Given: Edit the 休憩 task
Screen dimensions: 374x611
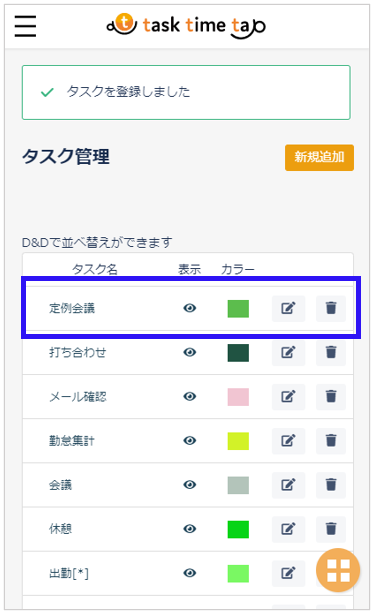Looking at the screenshot, I should point(288,529).
